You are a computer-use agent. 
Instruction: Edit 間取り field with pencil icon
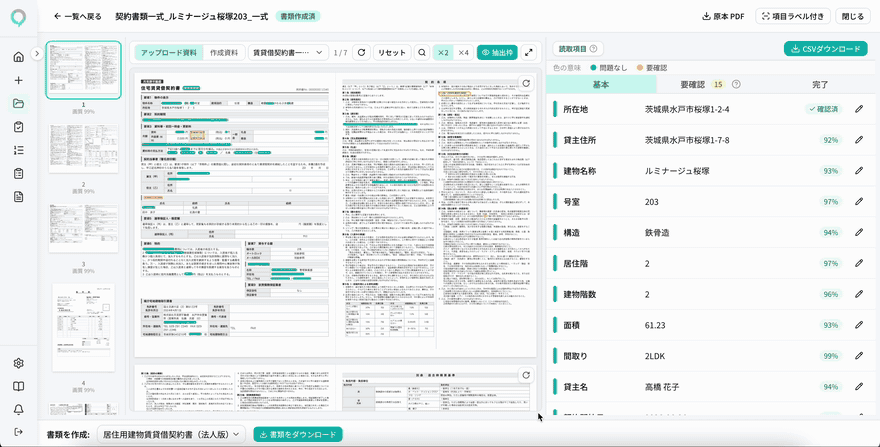tap(859, 355)
